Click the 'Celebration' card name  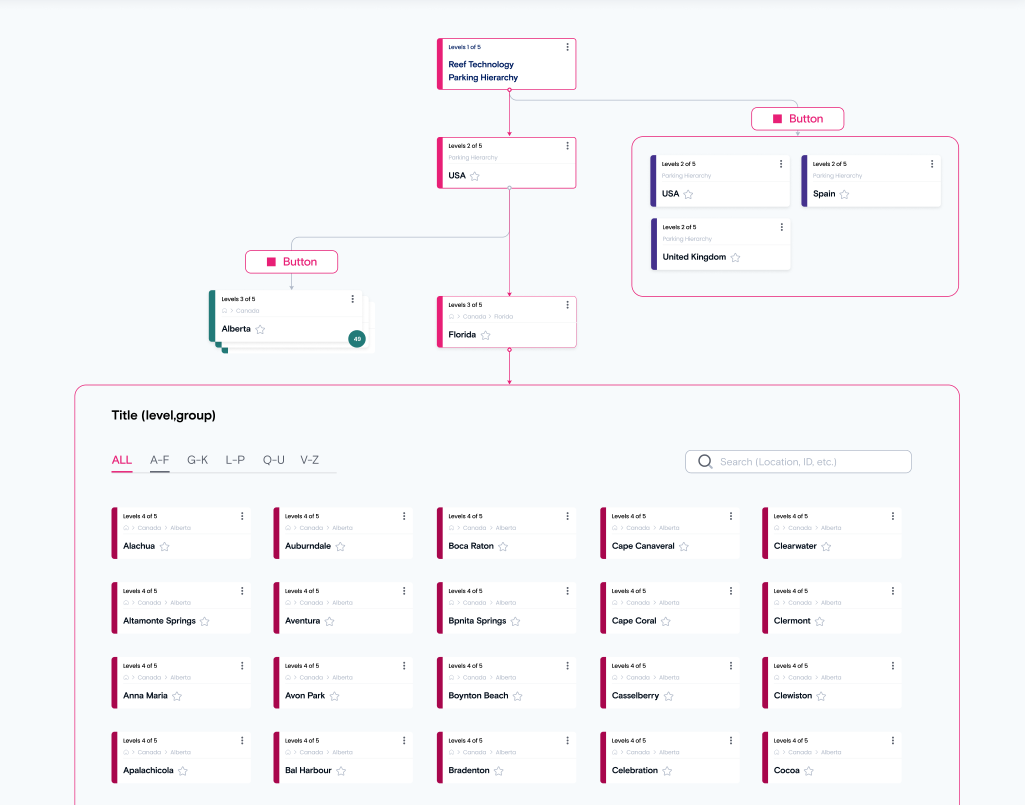point(634,770)
